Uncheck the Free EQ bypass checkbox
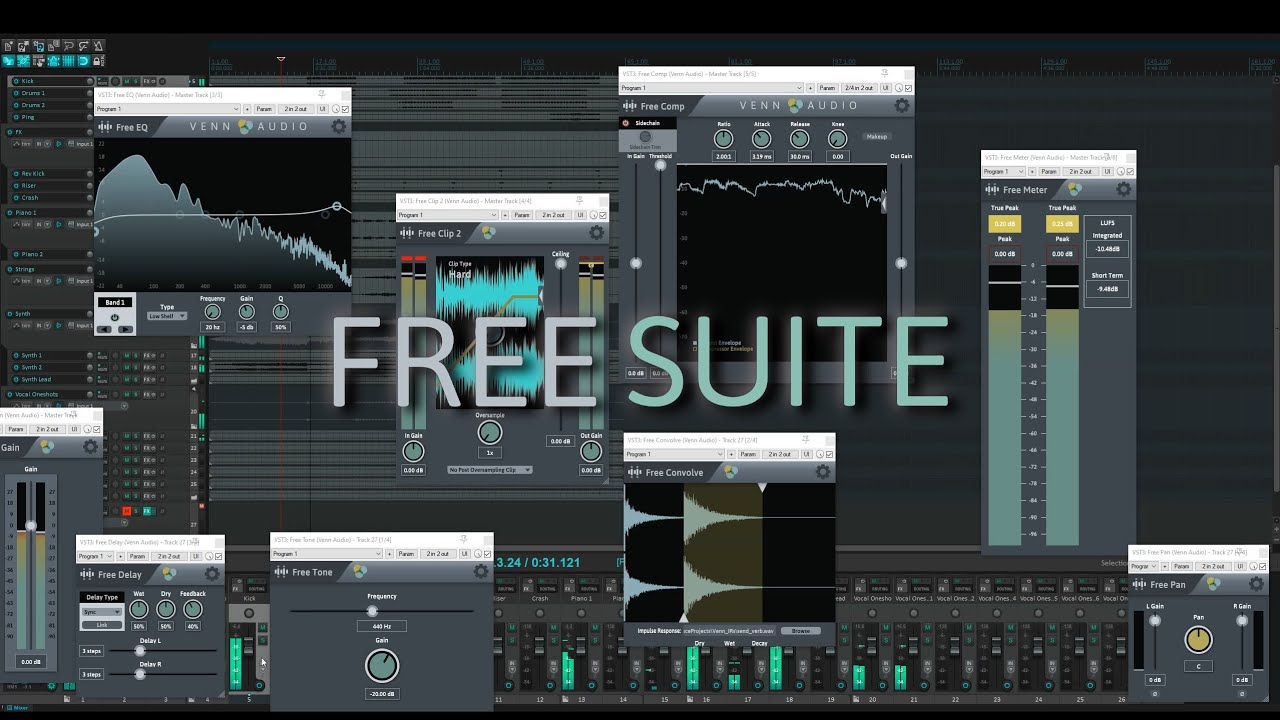The height and width of the screenshot is (720, 1280). (x=345, y=109)
